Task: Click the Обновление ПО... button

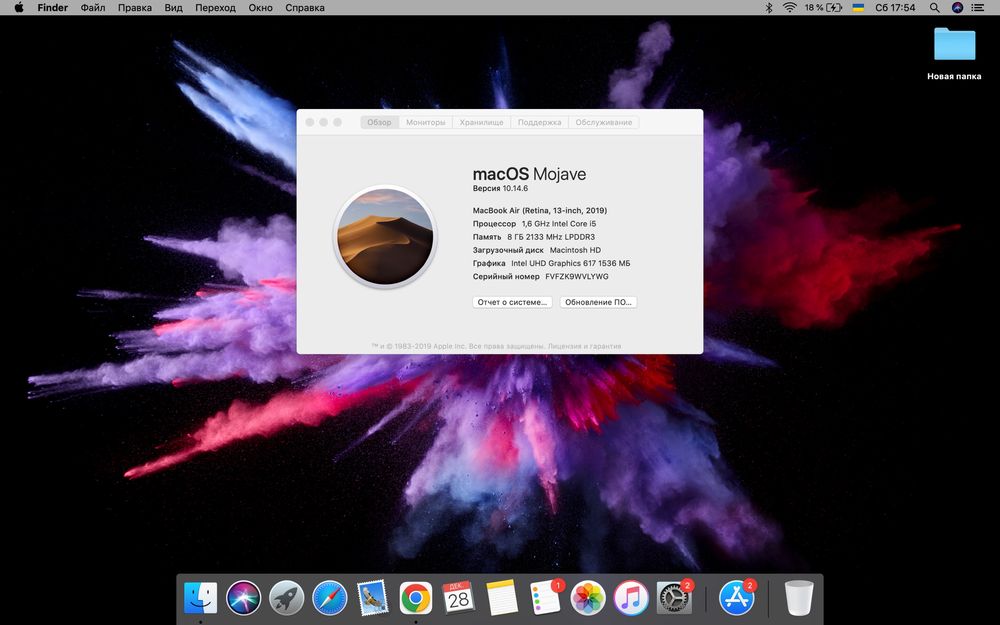Action: pyautogui.click(x=598, y=302)
